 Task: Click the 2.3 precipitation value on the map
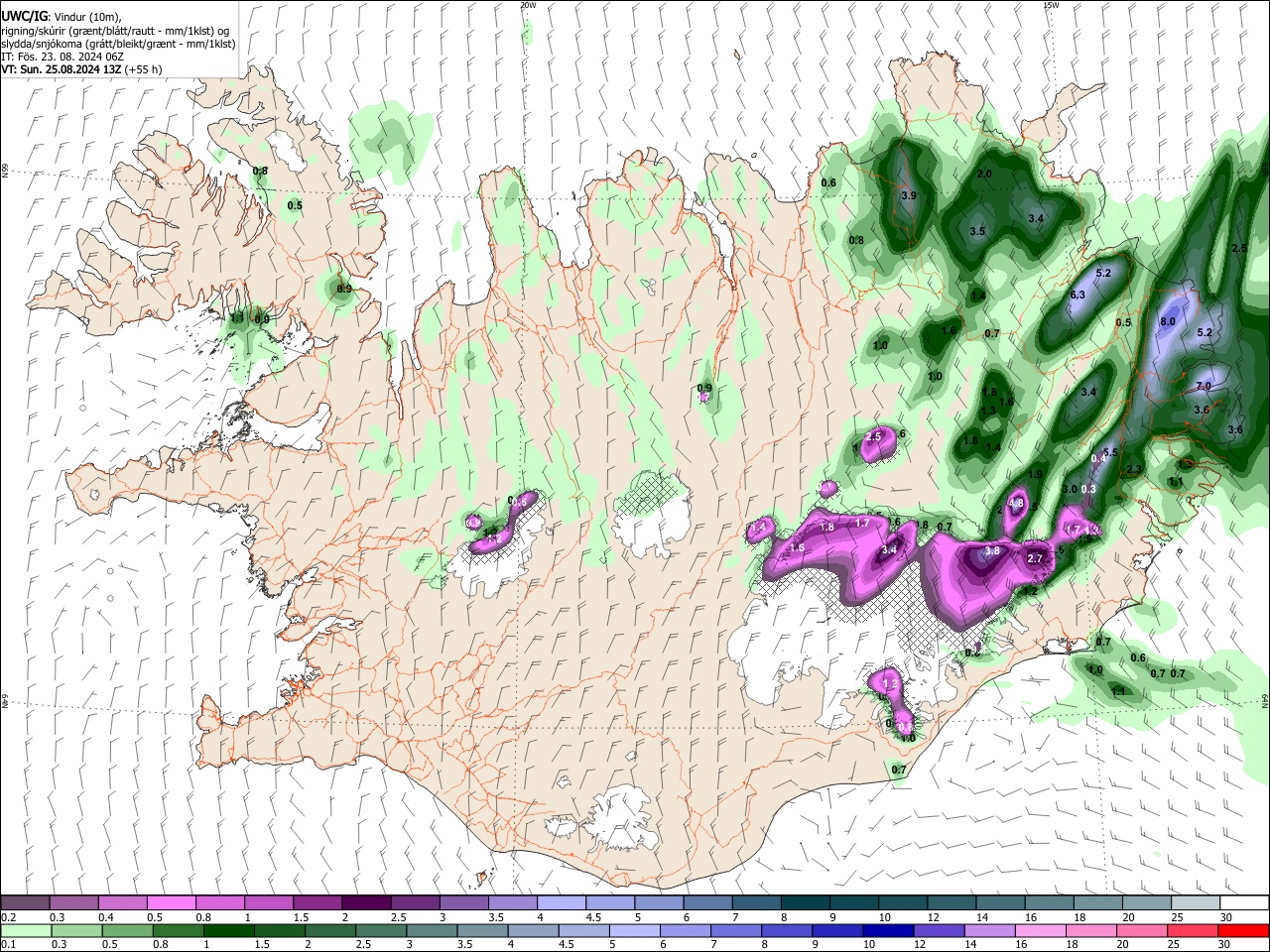point(1134,469)
